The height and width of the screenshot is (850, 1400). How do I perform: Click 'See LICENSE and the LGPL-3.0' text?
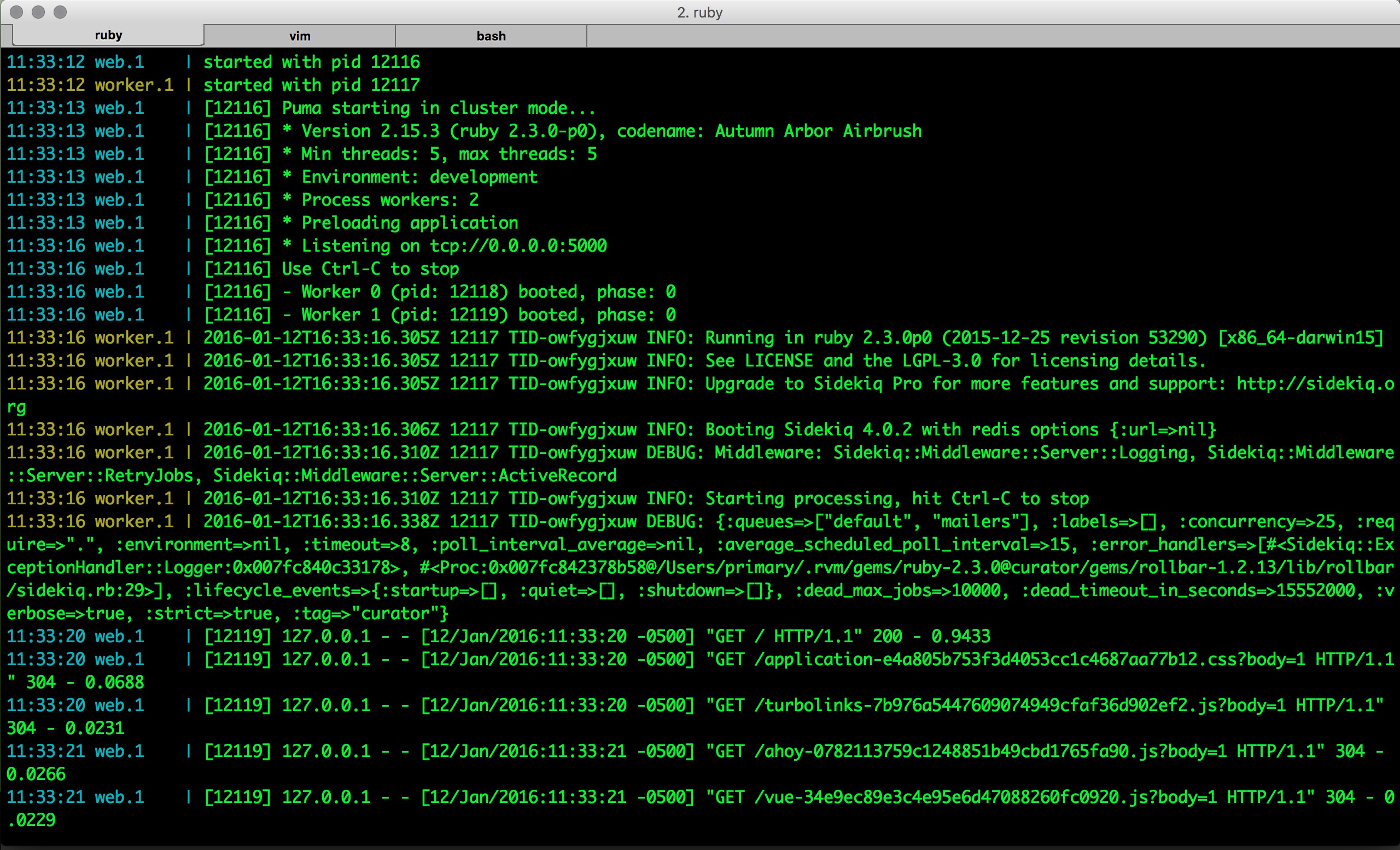(x=843, y=361)
